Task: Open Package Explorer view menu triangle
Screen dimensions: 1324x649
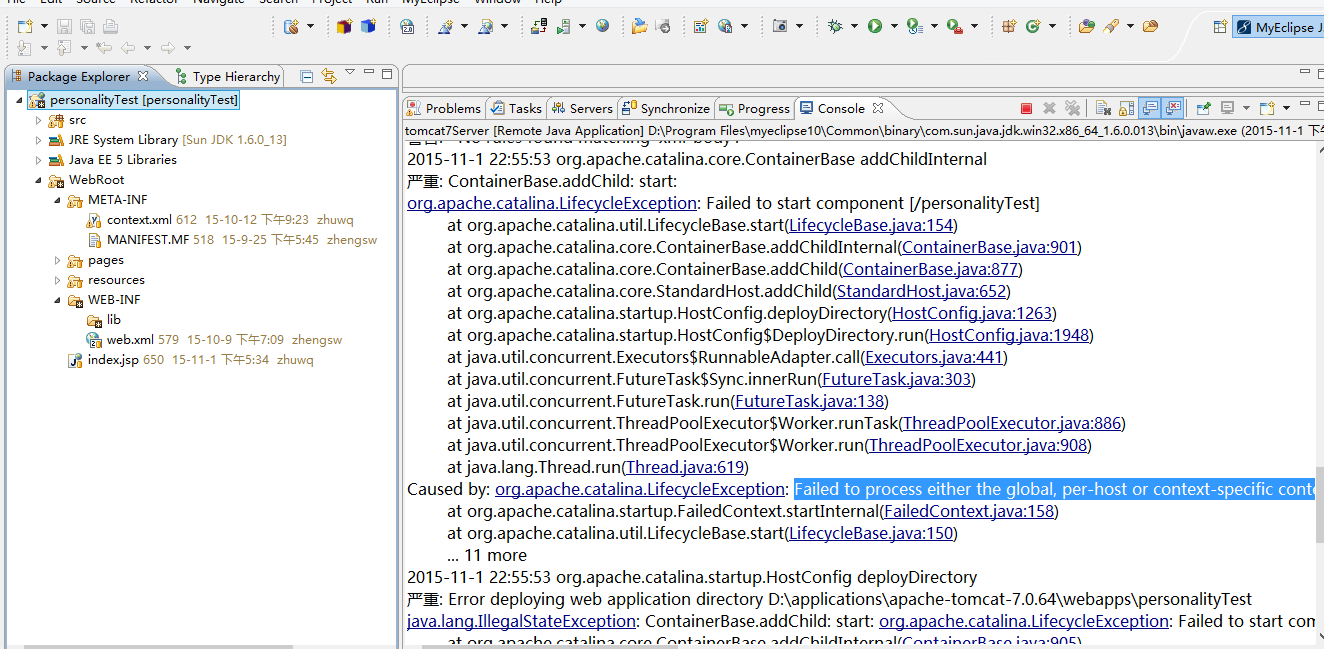Action: [350, 72]
